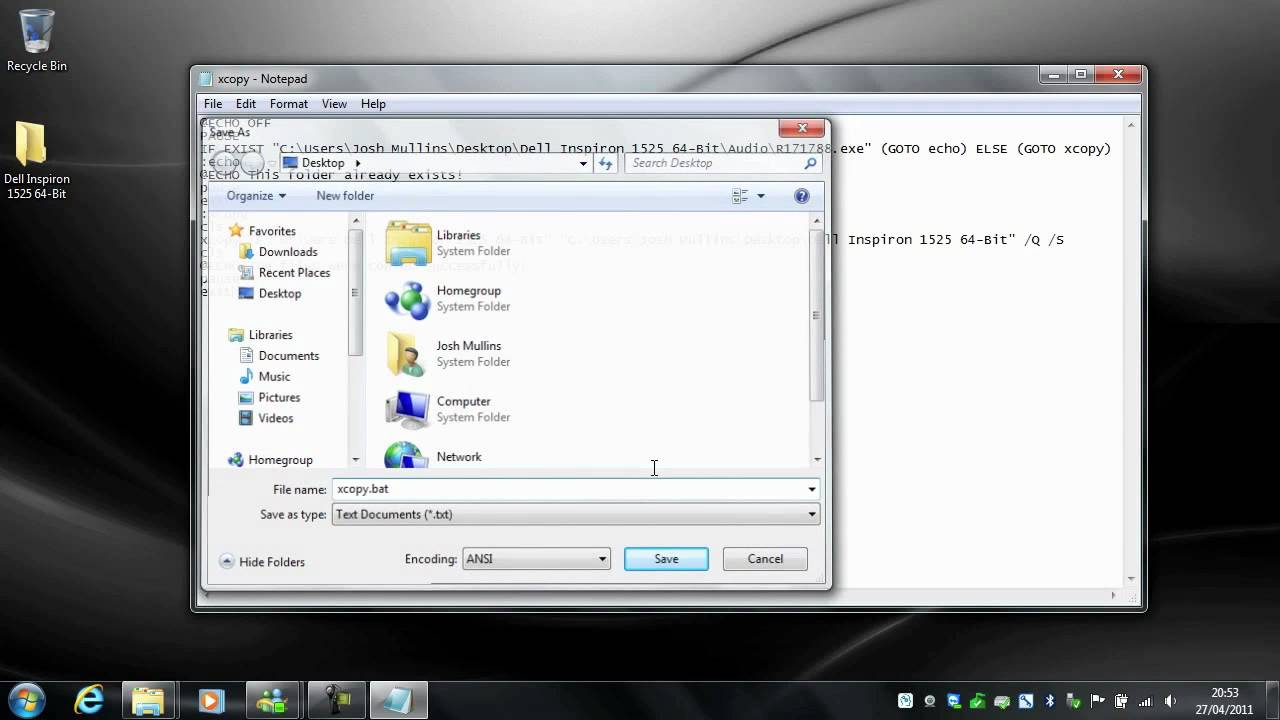Click the refresh button next to address bar
1280x720 pixels.
click(605, 163)
